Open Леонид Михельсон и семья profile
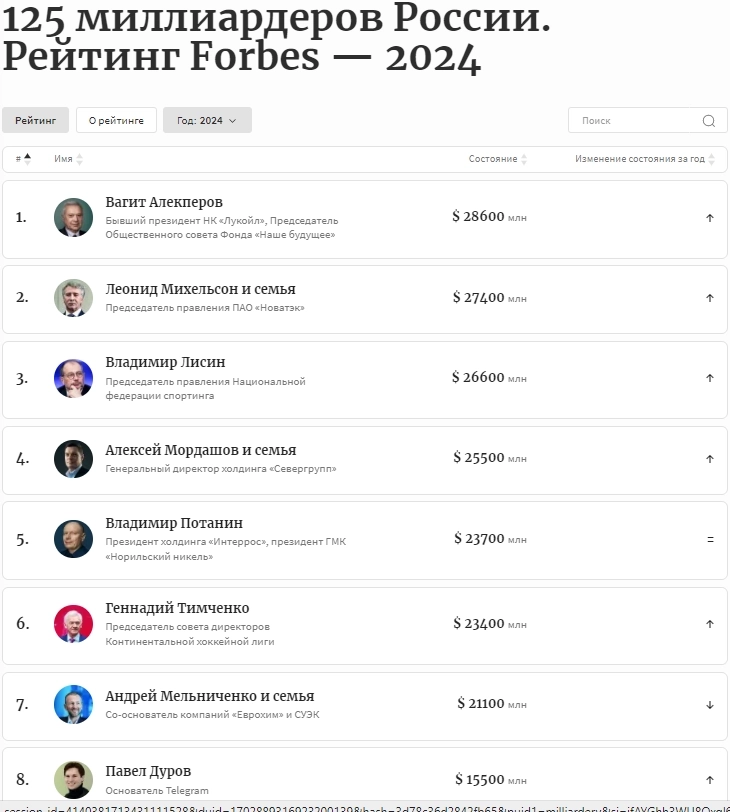 point(200,289)
